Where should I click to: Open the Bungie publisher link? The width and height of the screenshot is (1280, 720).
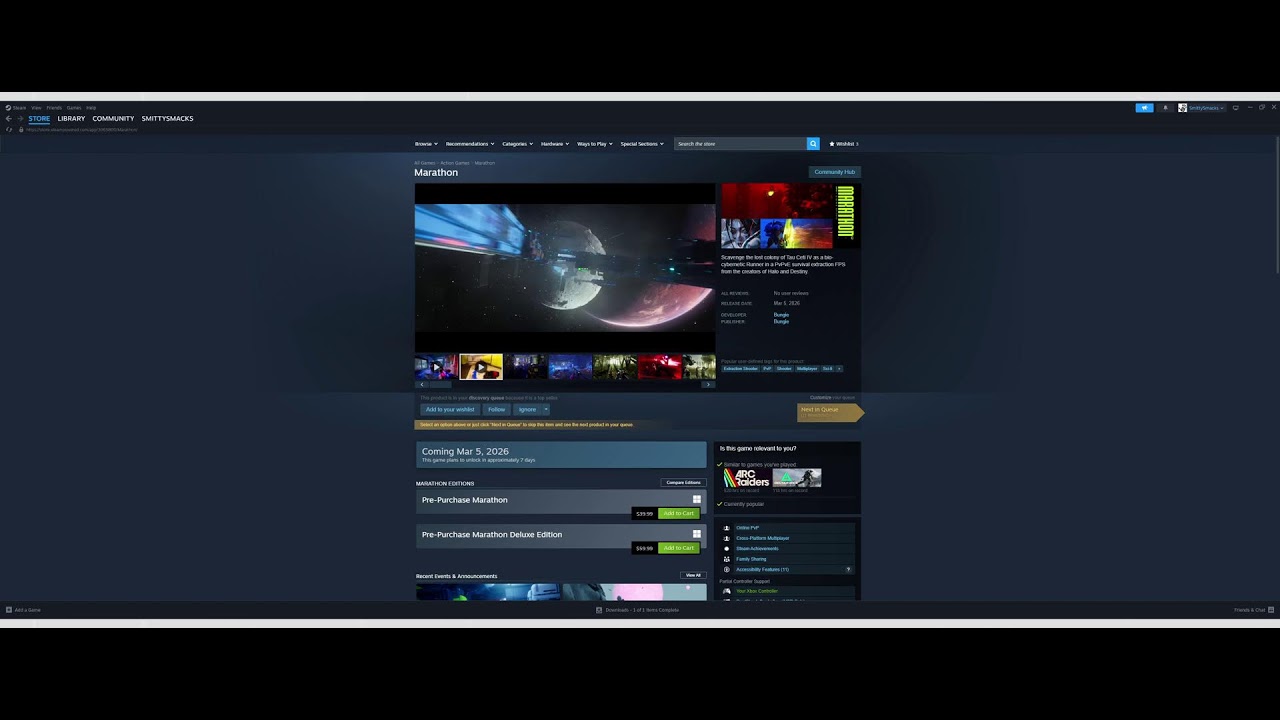pos(781,322)
